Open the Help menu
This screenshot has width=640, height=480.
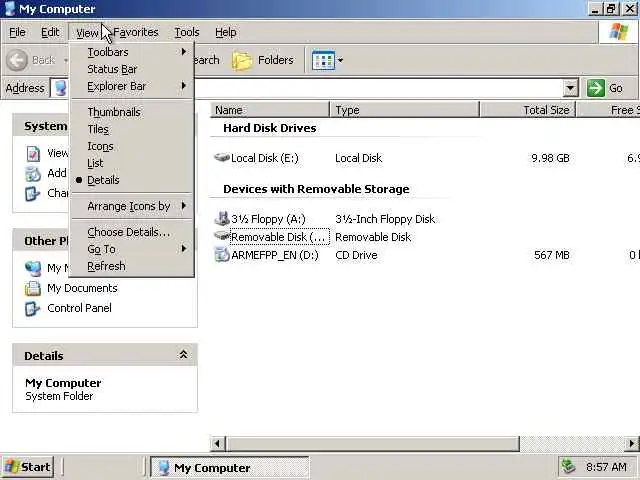225,32
